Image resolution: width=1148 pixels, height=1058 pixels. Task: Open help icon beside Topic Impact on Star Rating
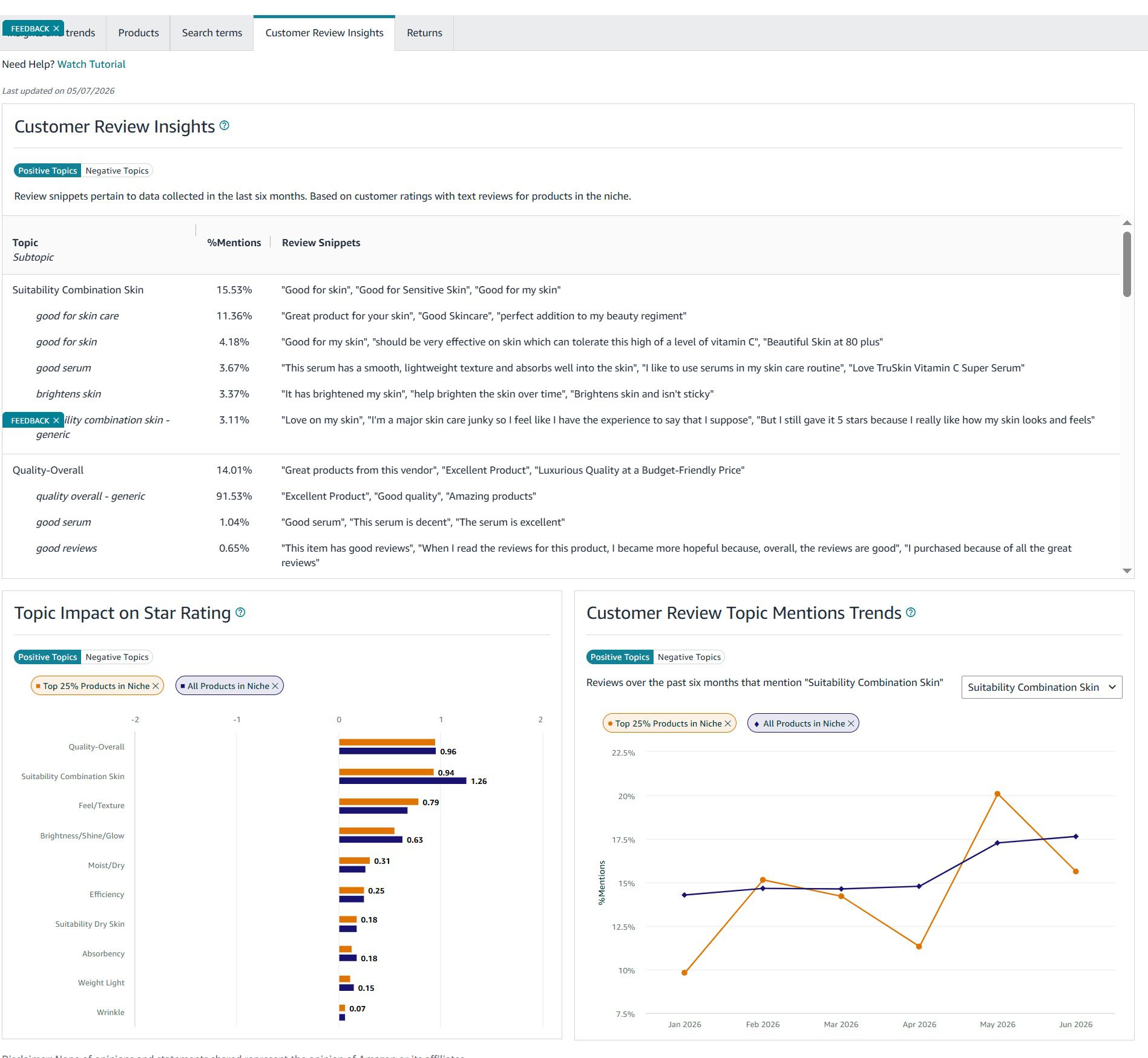pyautogui.click(x=240, y=612)
